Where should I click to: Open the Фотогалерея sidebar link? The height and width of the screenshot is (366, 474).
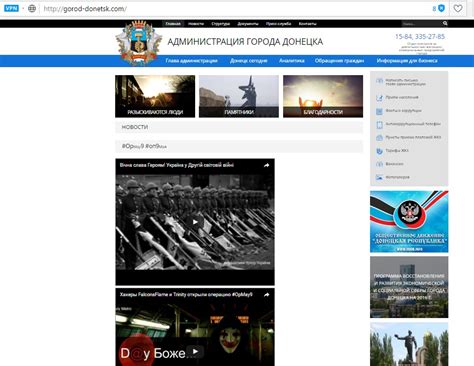coord(397,177)
